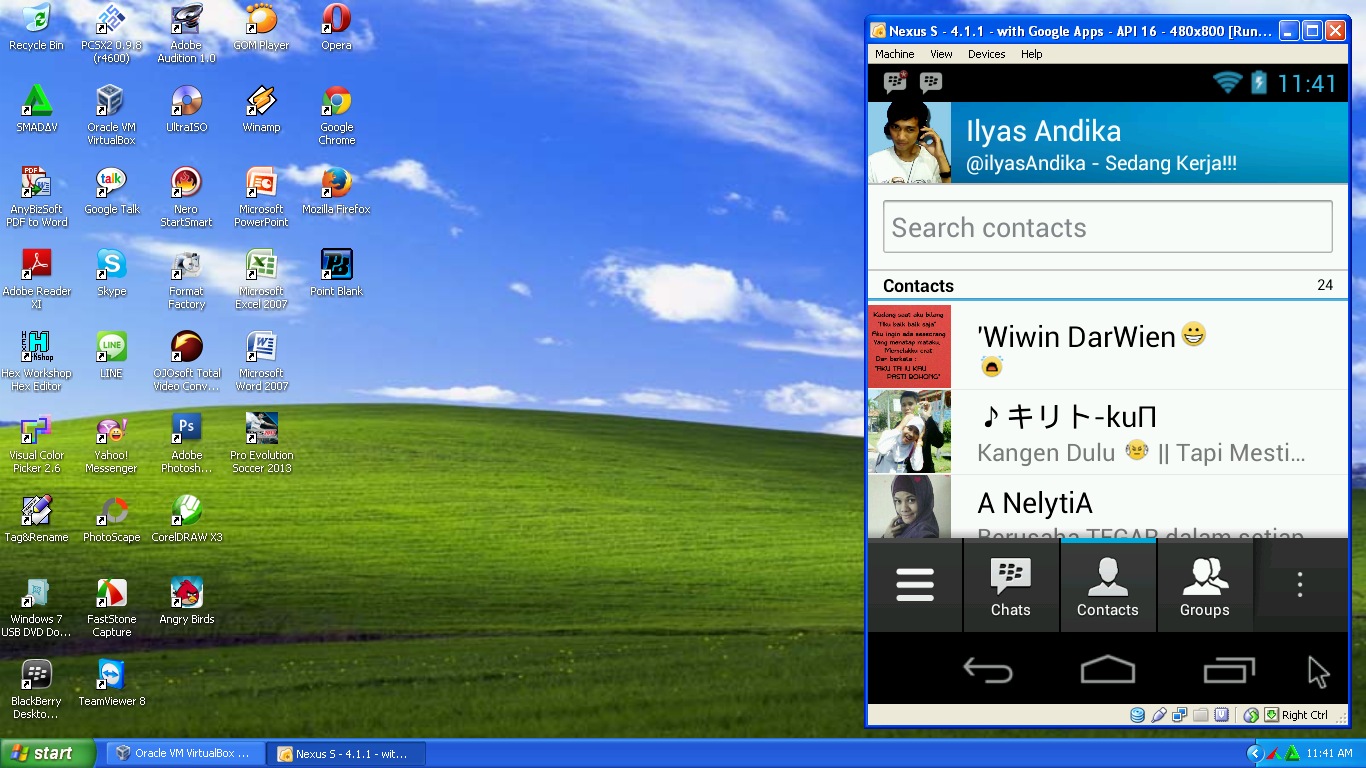Click the Android Wi-Fi status icon
1366x768 pixels.
pyautogui.click(x=1227, y=82)
